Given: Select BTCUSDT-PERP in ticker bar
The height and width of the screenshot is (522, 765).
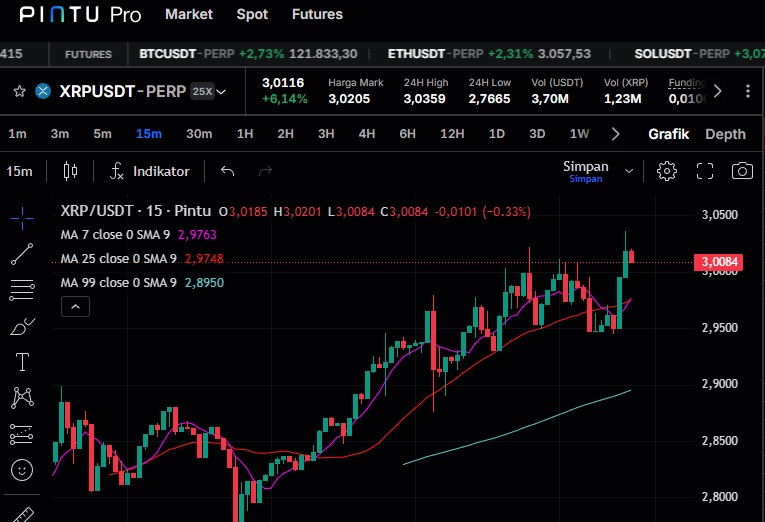Looking at the screenshot, I should pos(248,54).
